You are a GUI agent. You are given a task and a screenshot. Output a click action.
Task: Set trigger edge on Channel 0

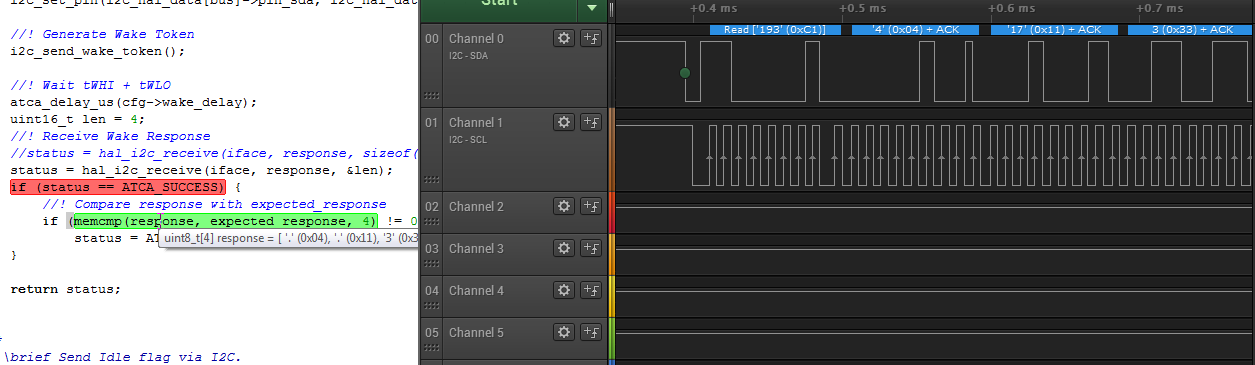coord(590,38)
